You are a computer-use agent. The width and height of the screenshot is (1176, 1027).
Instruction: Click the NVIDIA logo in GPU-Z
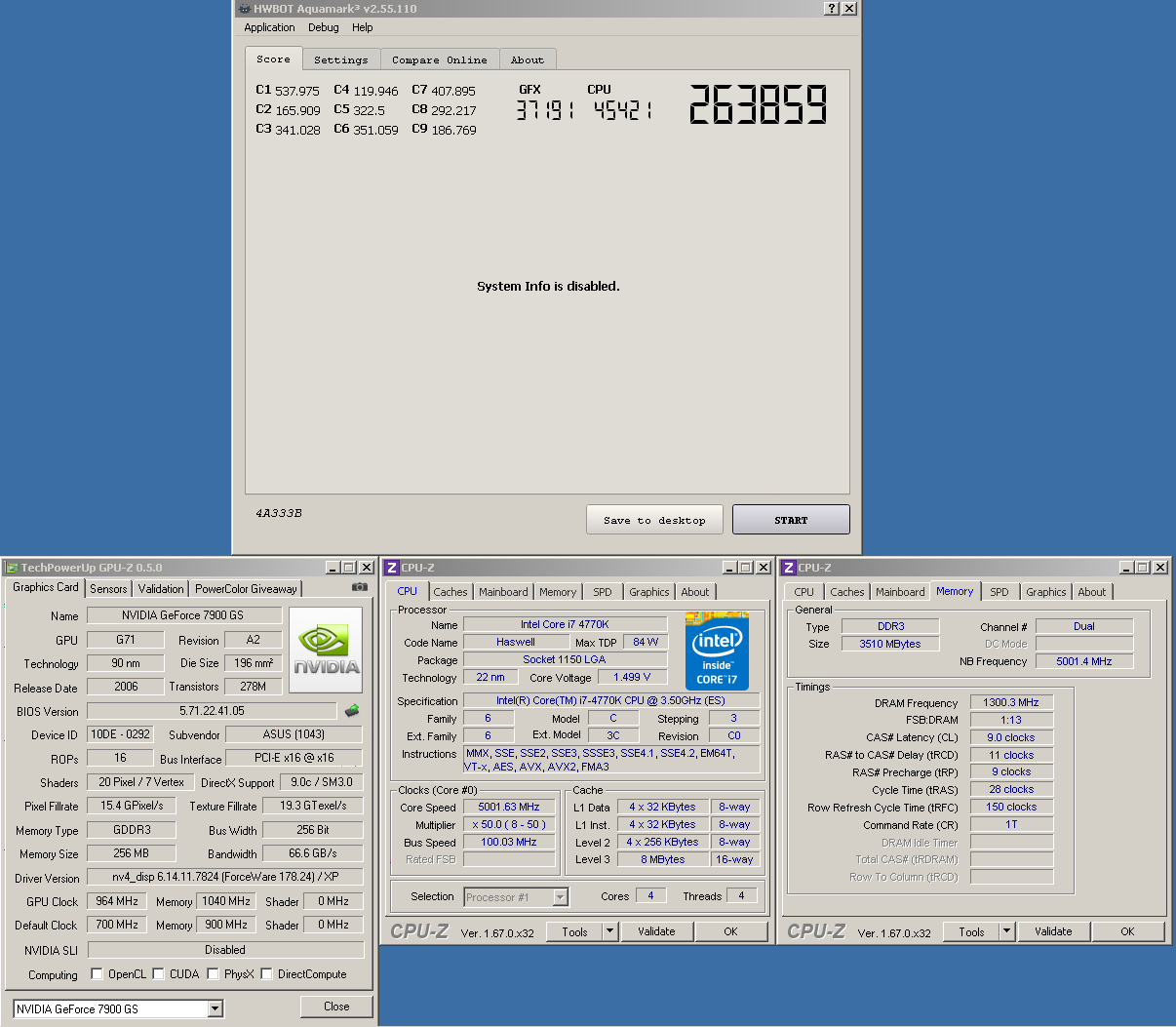tap(326, 651)
